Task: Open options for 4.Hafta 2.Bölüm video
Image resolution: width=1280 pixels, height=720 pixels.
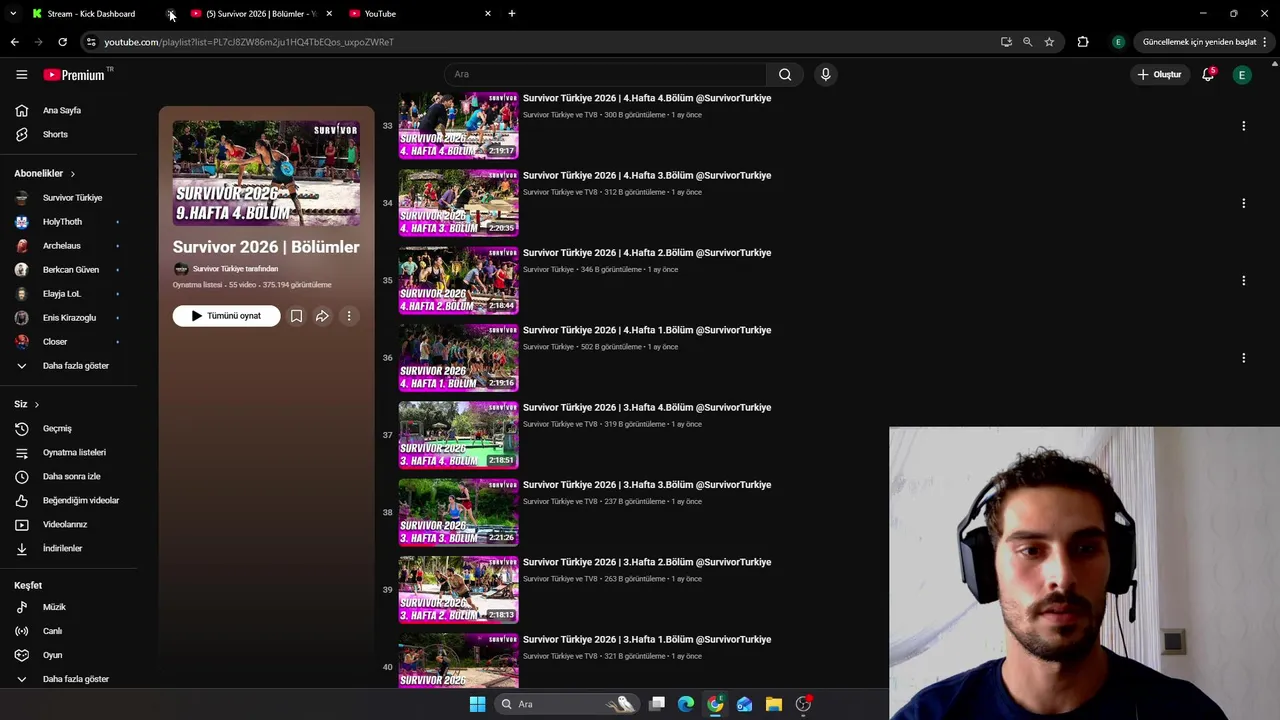Action: tap(1243, 280)
